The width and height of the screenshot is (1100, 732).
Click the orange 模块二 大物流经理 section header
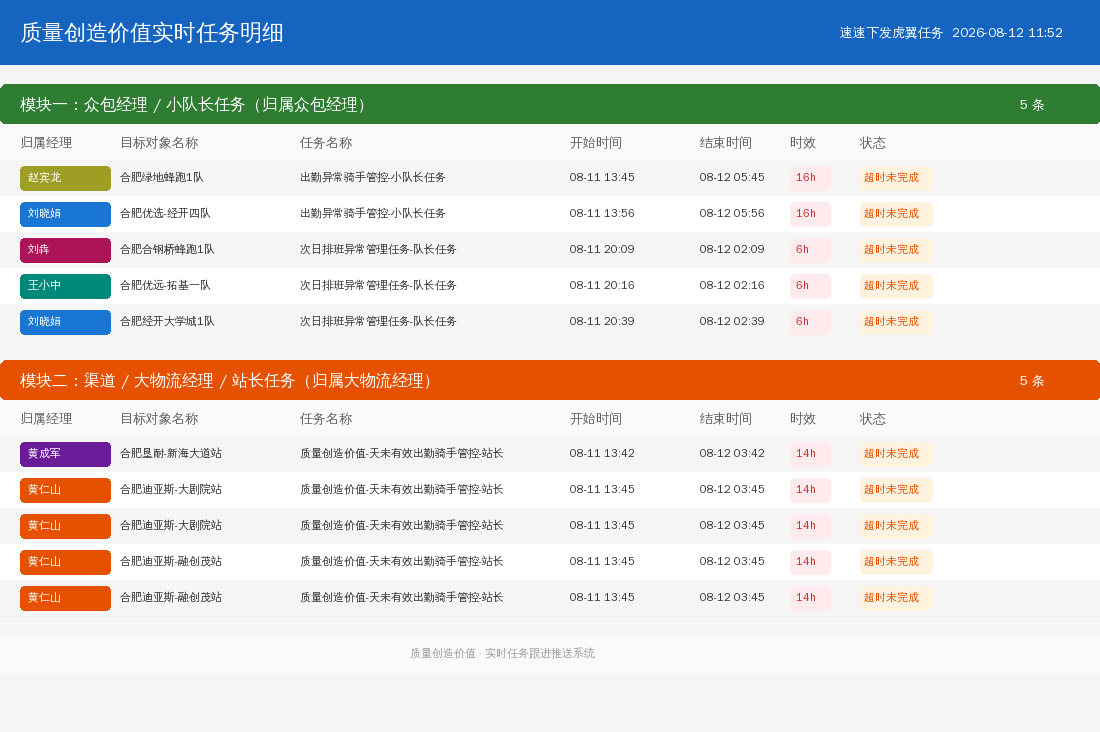point(550,380)
